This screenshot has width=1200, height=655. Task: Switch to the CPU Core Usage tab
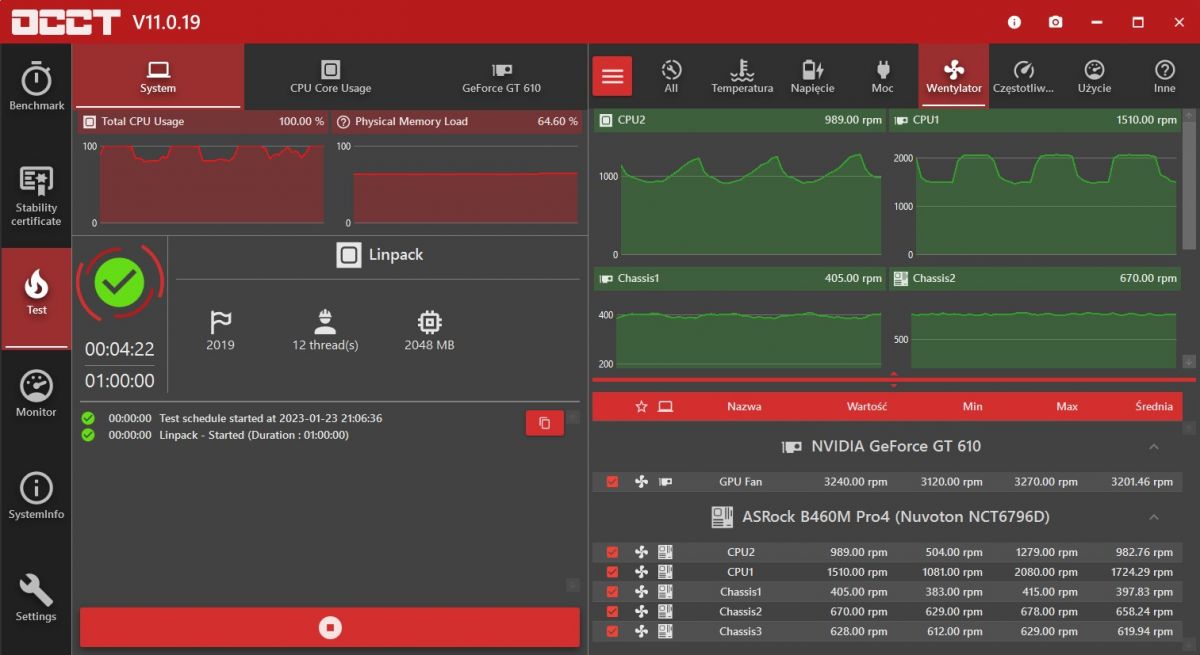pos(330,76)
